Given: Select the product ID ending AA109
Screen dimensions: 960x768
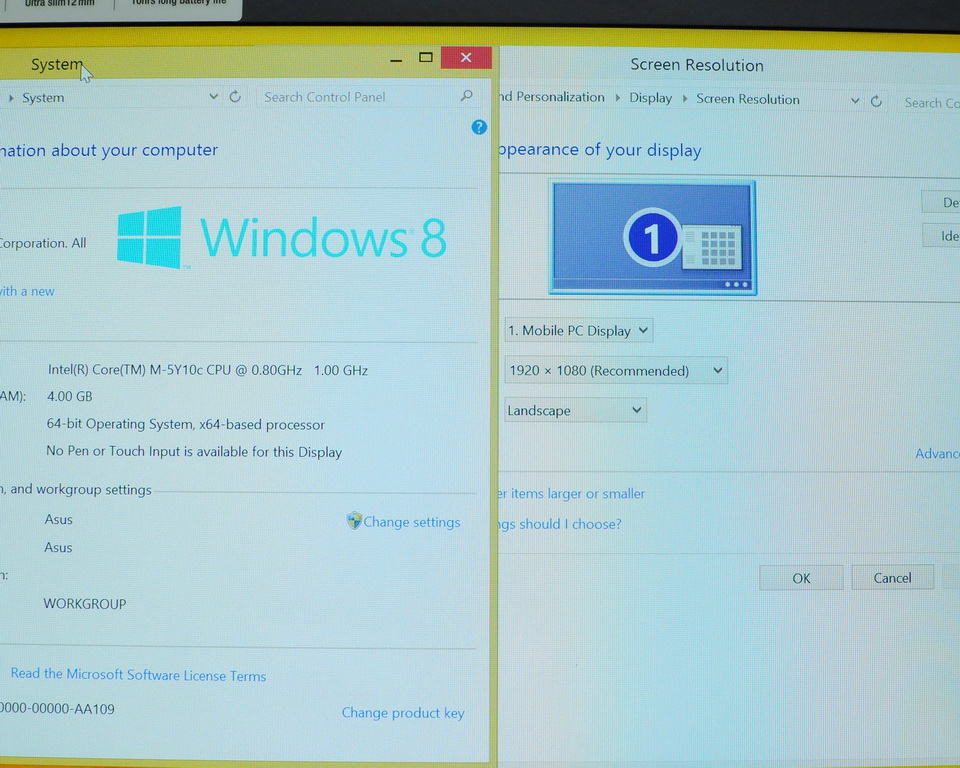Looking at the screenshot, I should (x=57, y=709).
